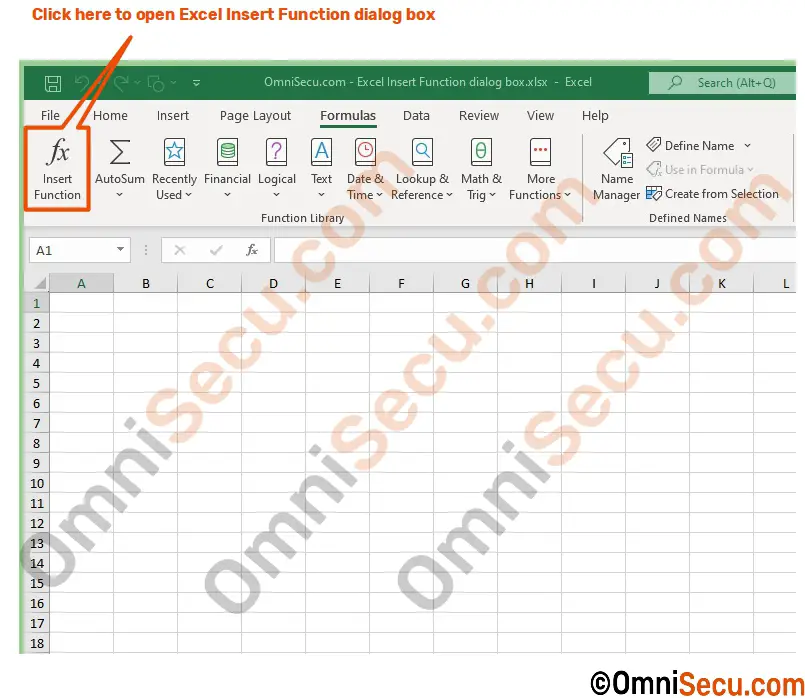The height and width of the screenshot is (698, 805).
Task: Select column H header
Action: pos(529,283)
